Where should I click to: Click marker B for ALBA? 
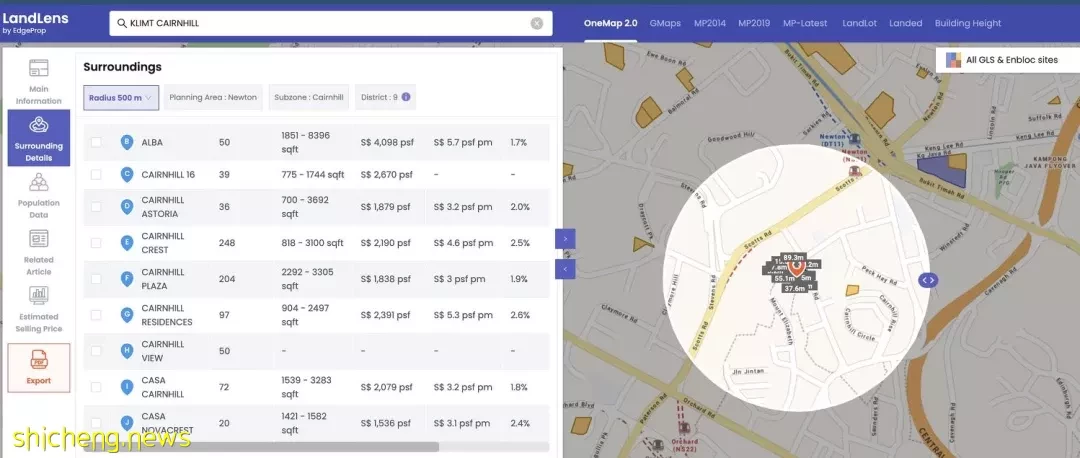coord(127,143)
